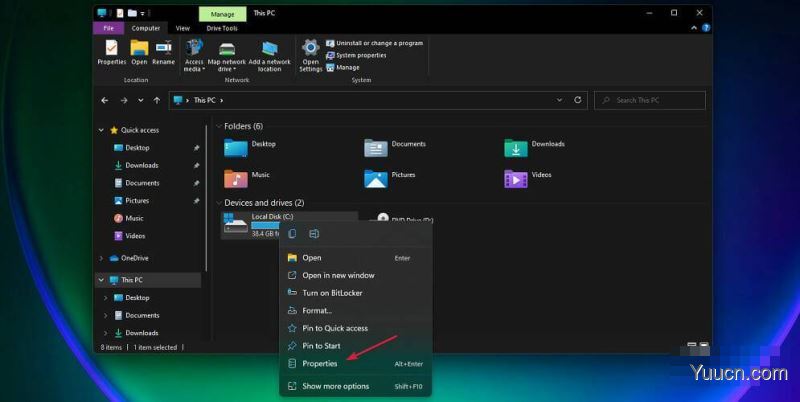Collapse the This PC tree node
Image resolution: width=800 pixels, height=402 pixels.
pyautogui.click(x=101, y=280)
